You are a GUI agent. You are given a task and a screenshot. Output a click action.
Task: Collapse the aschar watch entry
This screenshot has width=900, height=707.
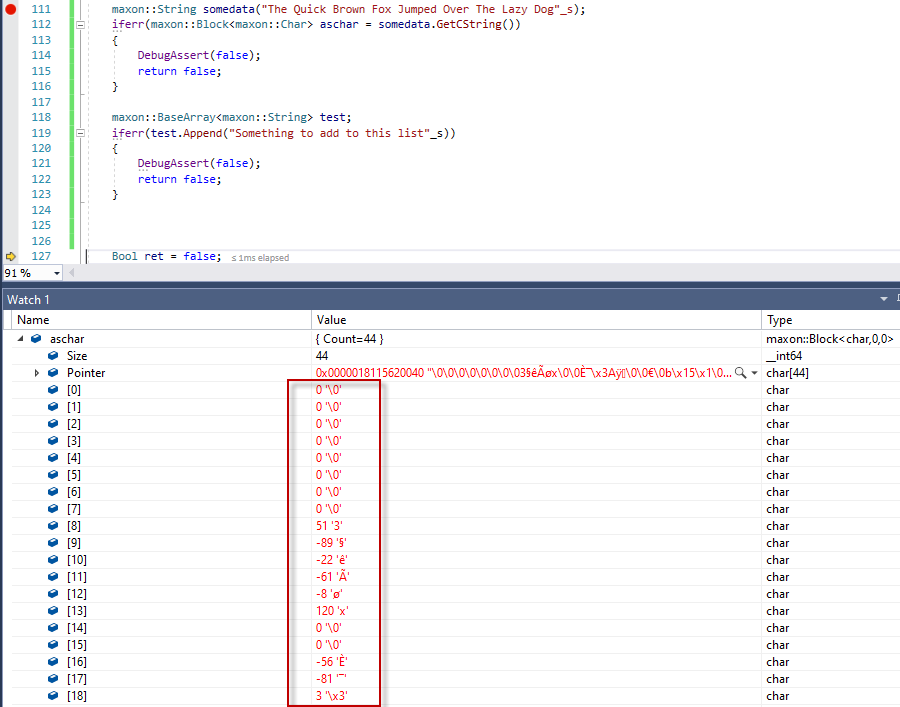point(20,340)
